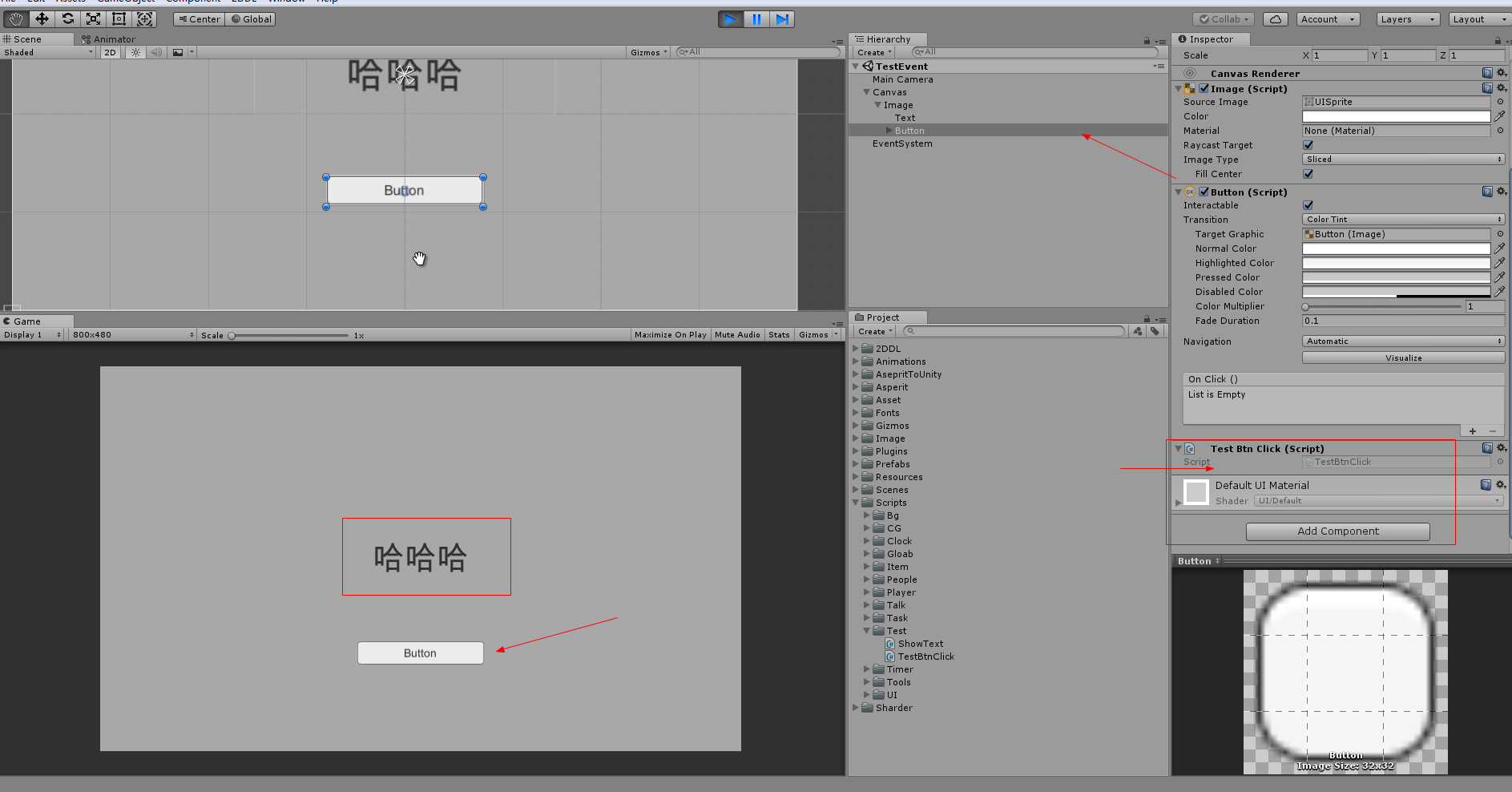Screen dimensions: 1512x792
Task: Select the Rotate tool
Action: point(67,18)
